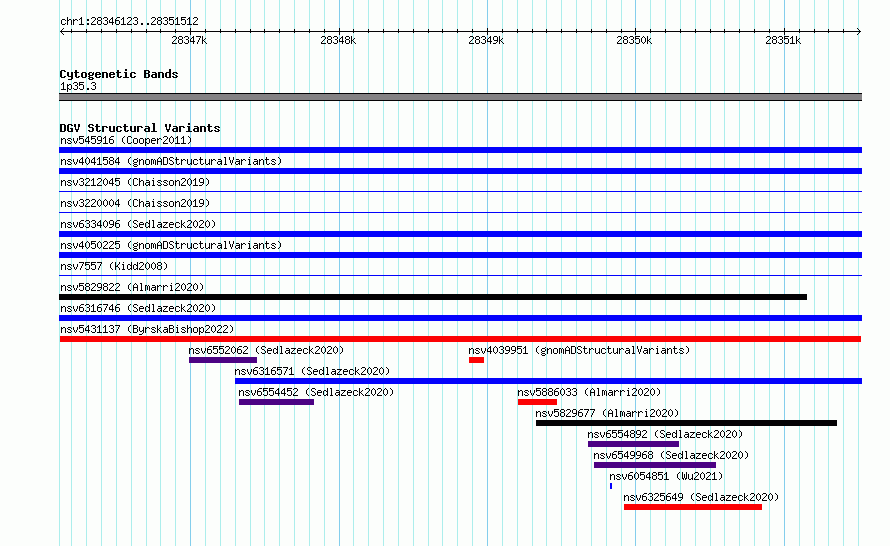Open nsv3212045 (Chaisson2019) variant
Viewport: 890px width, 546px height.
pyautogui.click(x=135, y=182)
